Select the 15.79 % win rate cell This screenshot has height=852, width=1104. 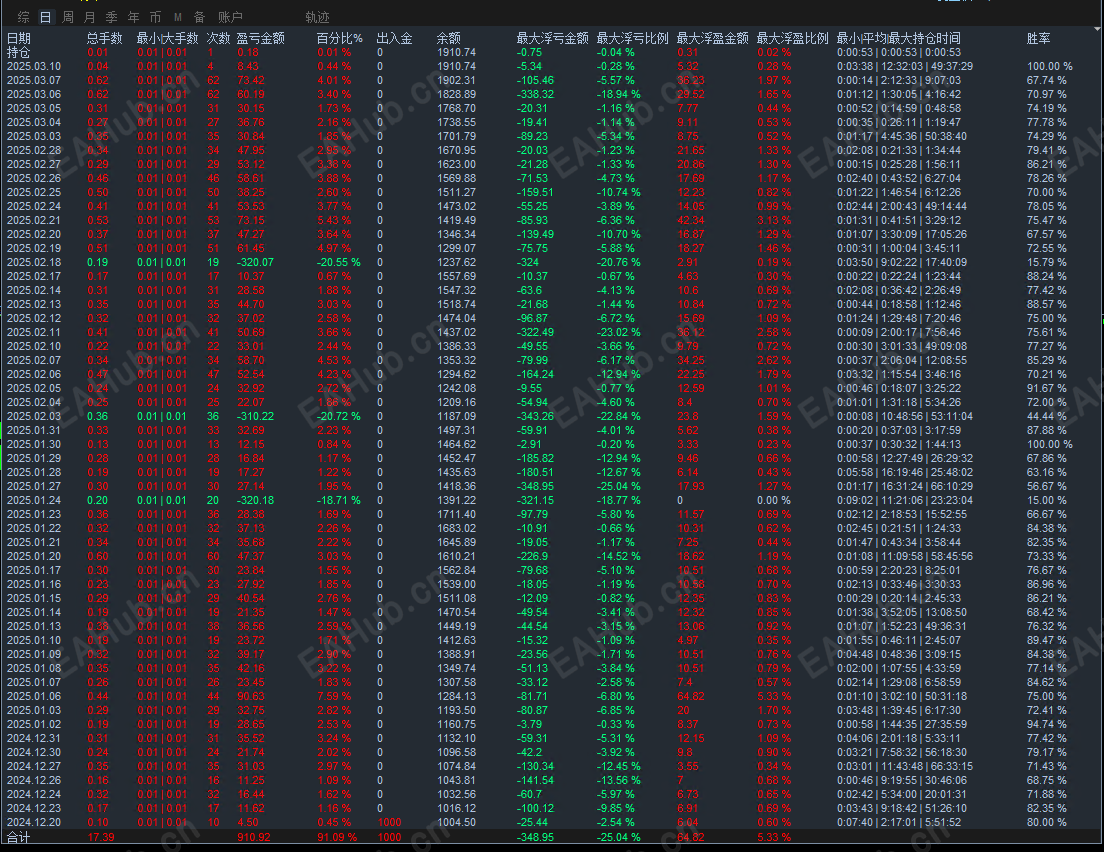pyautogui.click(x=1046, y=262)
